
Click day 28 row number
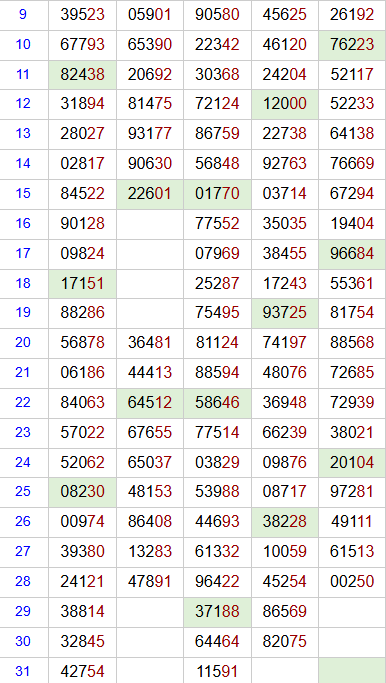(23, 581)
